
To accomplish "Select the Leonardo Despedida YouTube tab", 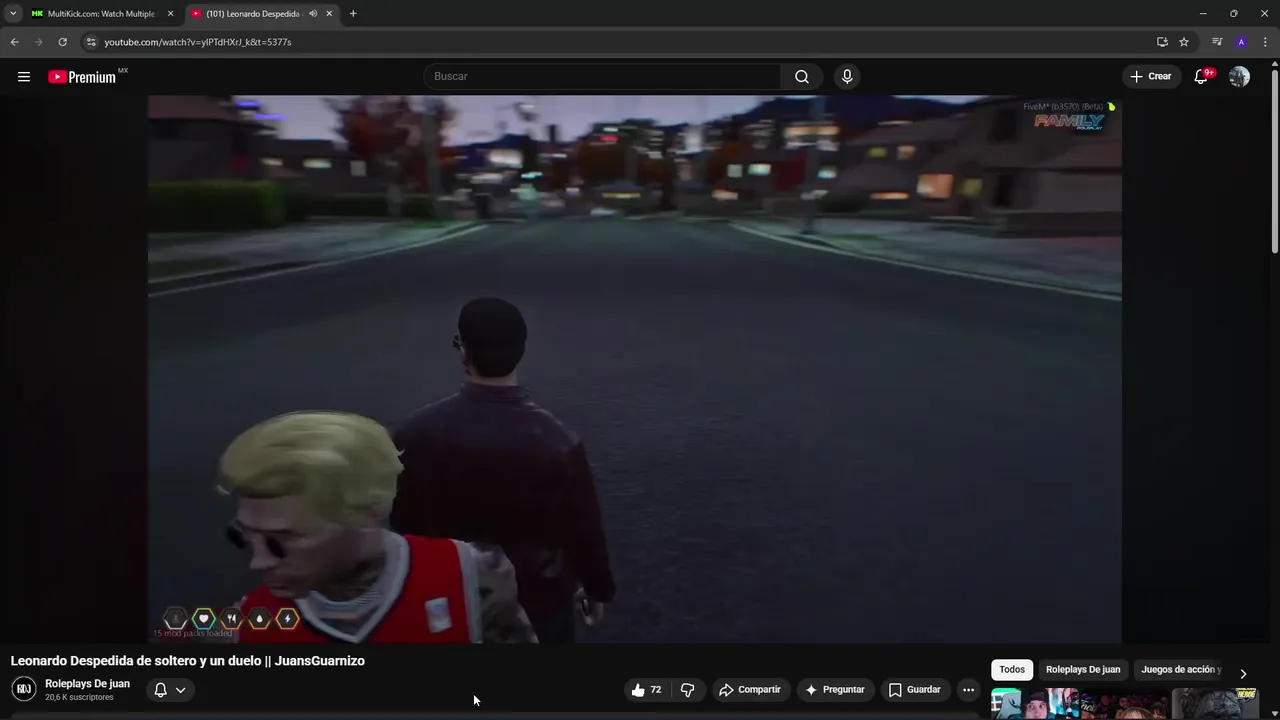I will coord(262,14).
